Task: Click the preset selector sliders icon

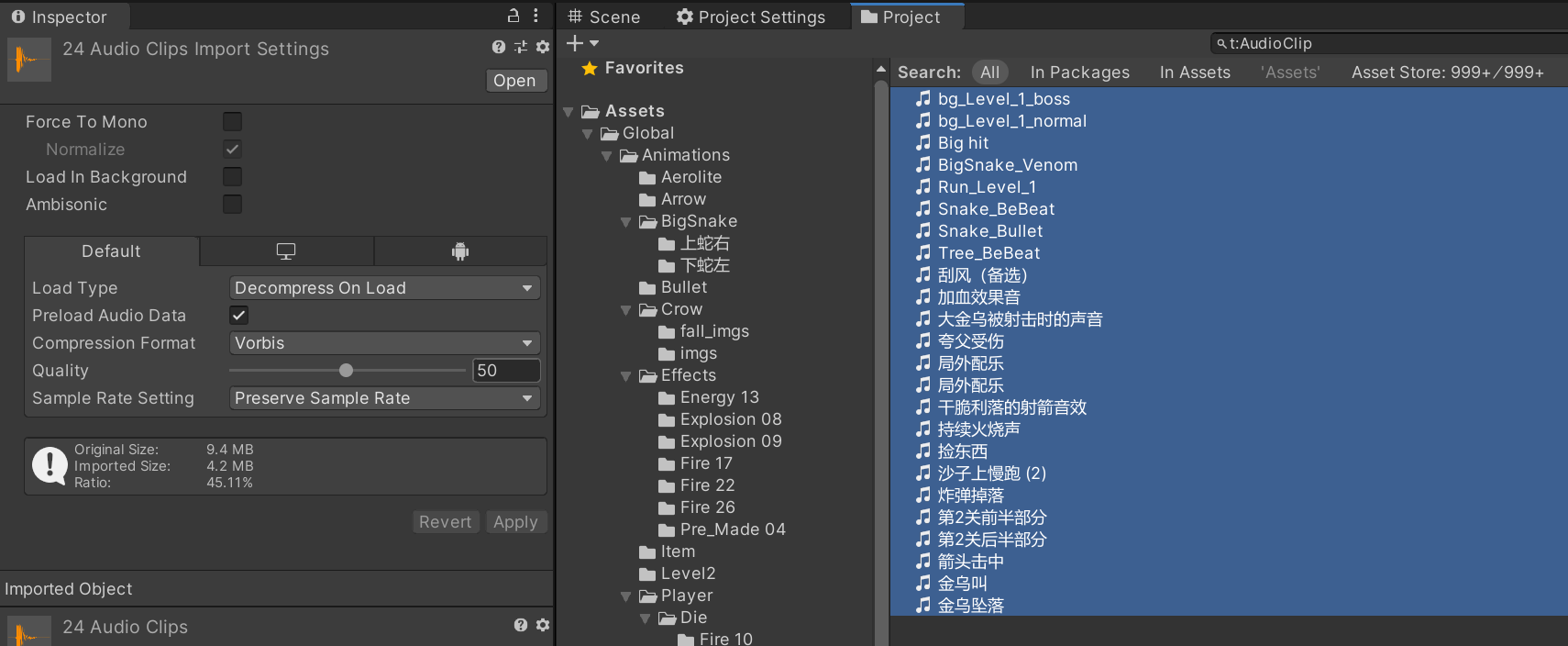Action: (x=521, y=47)
